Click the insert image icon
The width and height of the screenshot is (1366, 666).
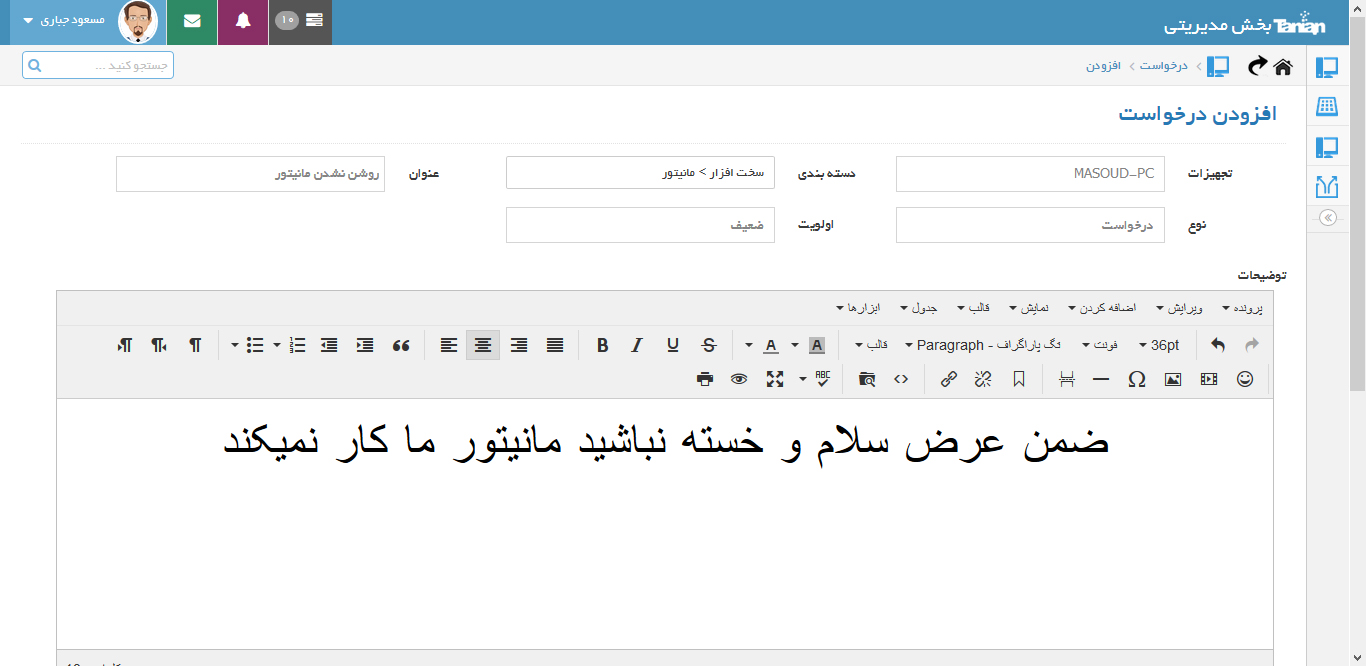tap(1173, 379)
